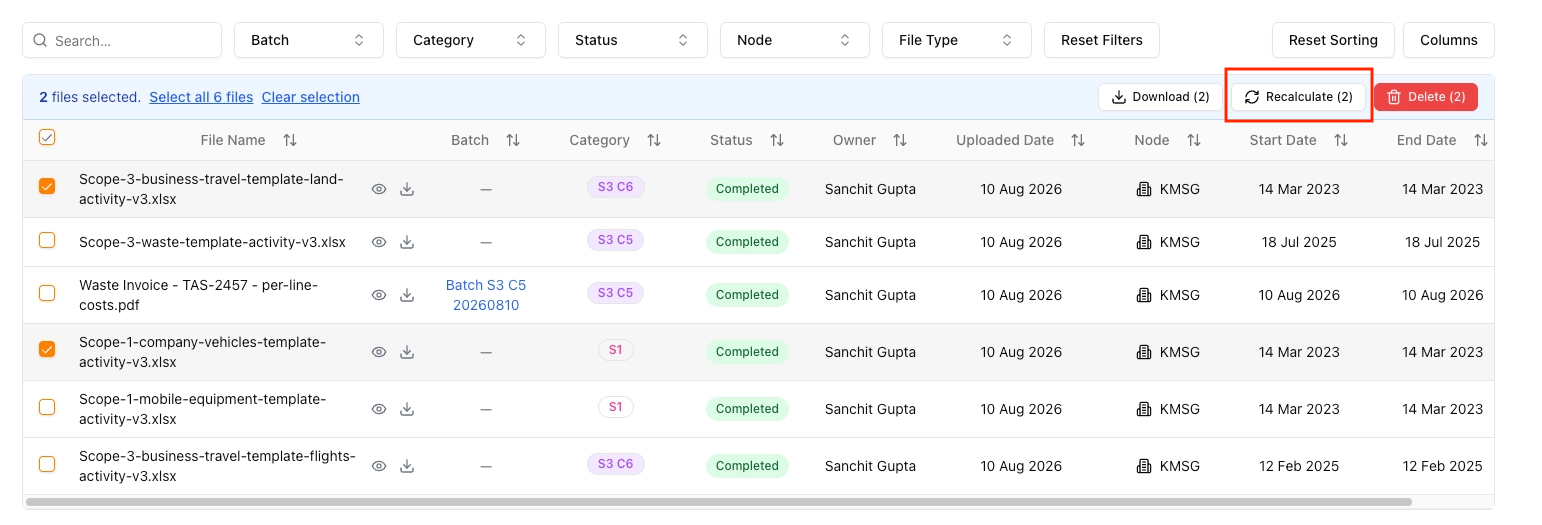
Task: Click the Completed badge in the flights row
Action: (747, 466)
